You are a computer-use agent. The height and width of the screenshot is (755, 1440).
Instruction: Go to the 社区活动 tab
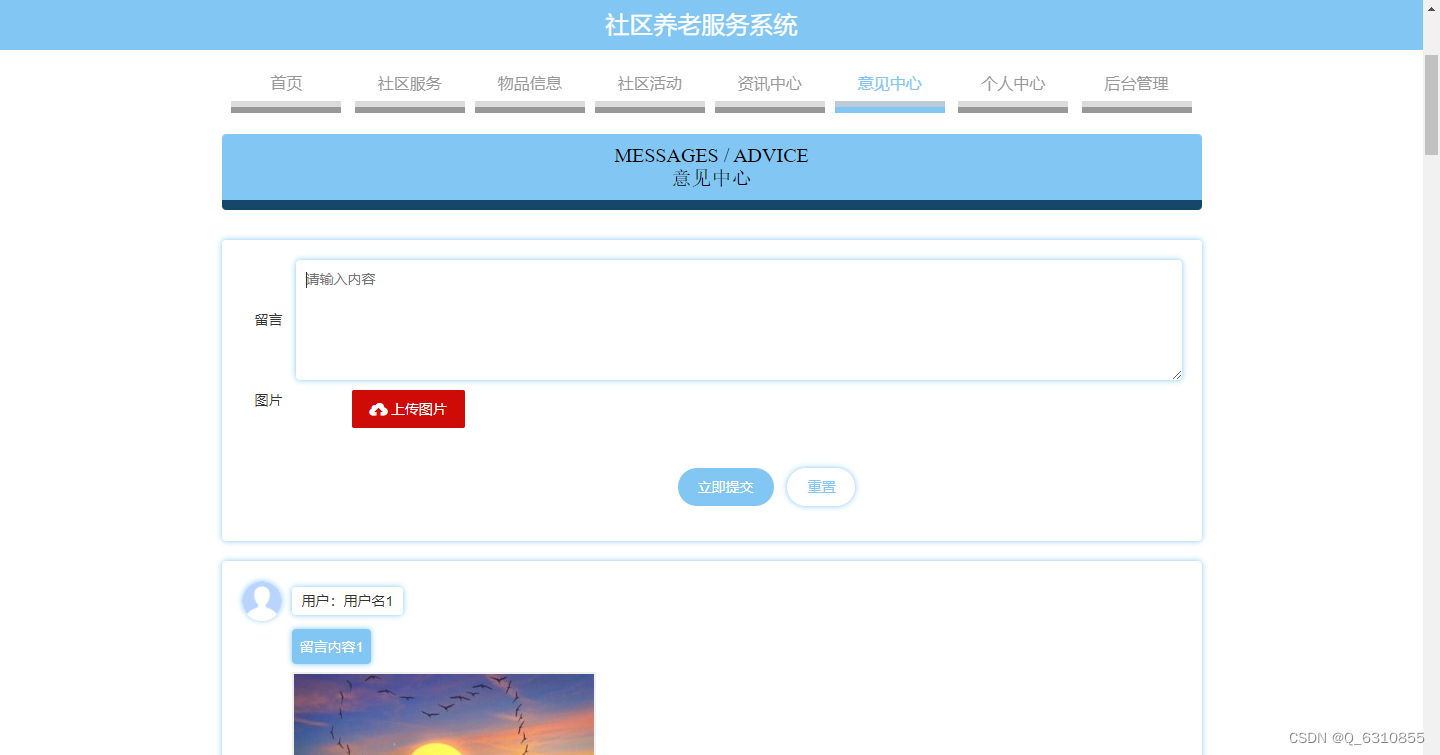tap(649, 84)
